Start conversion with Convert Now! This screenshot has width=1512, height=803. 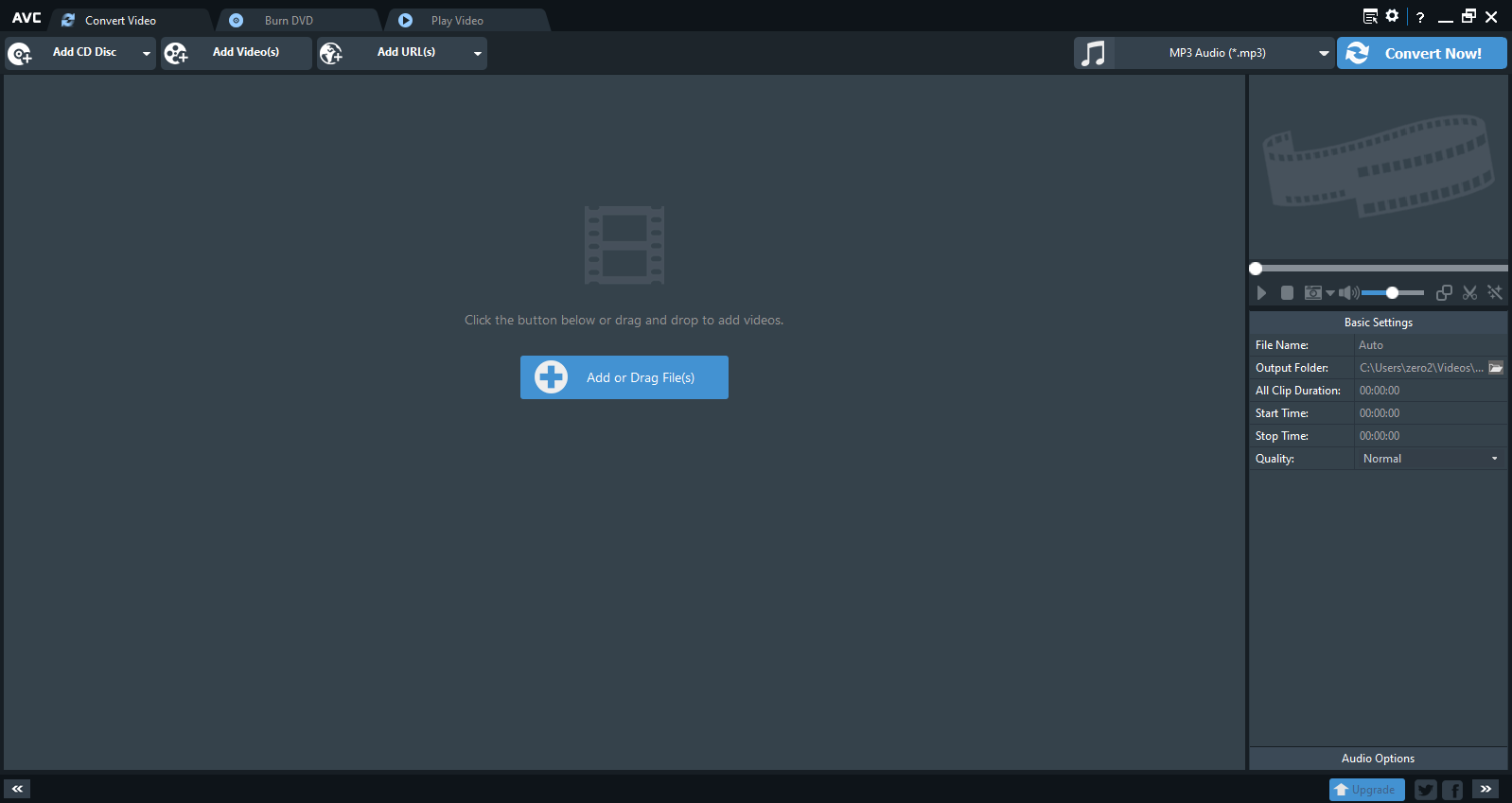coord(1422,53)
